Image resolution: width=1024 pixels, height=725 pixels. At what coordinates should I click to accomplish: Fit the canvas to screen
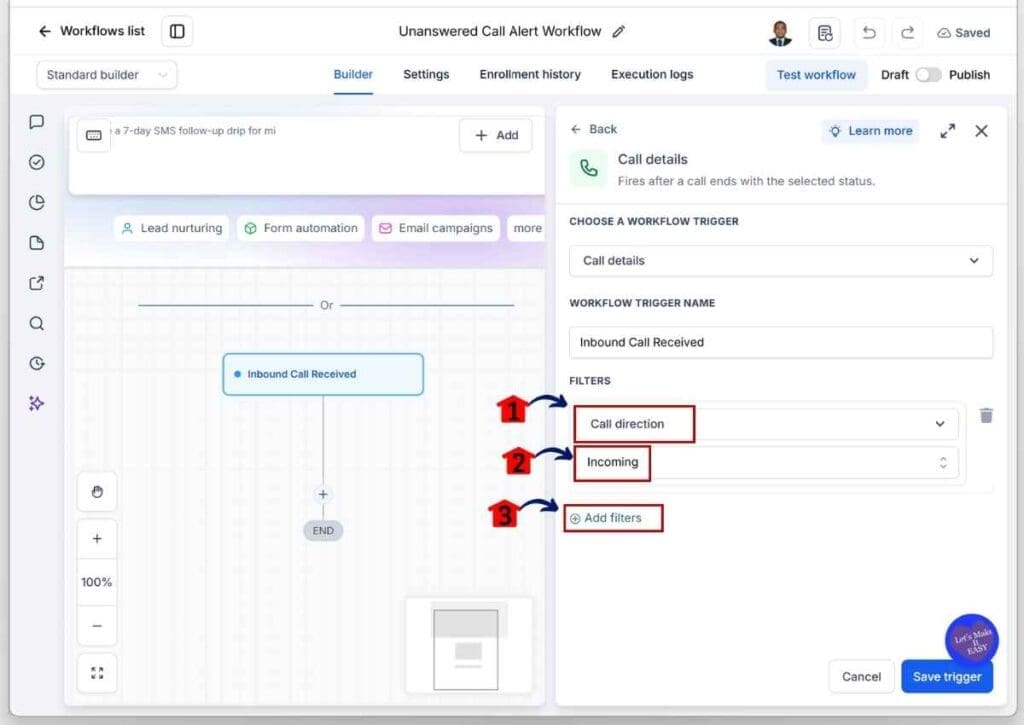click(x=97, y=673)
